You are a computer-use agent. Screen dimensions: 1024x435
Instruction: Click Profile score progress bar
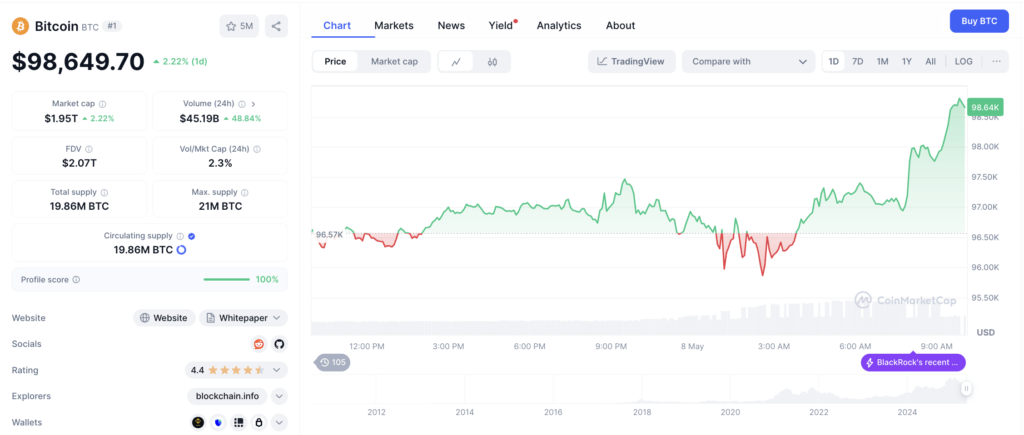(227, 280)
